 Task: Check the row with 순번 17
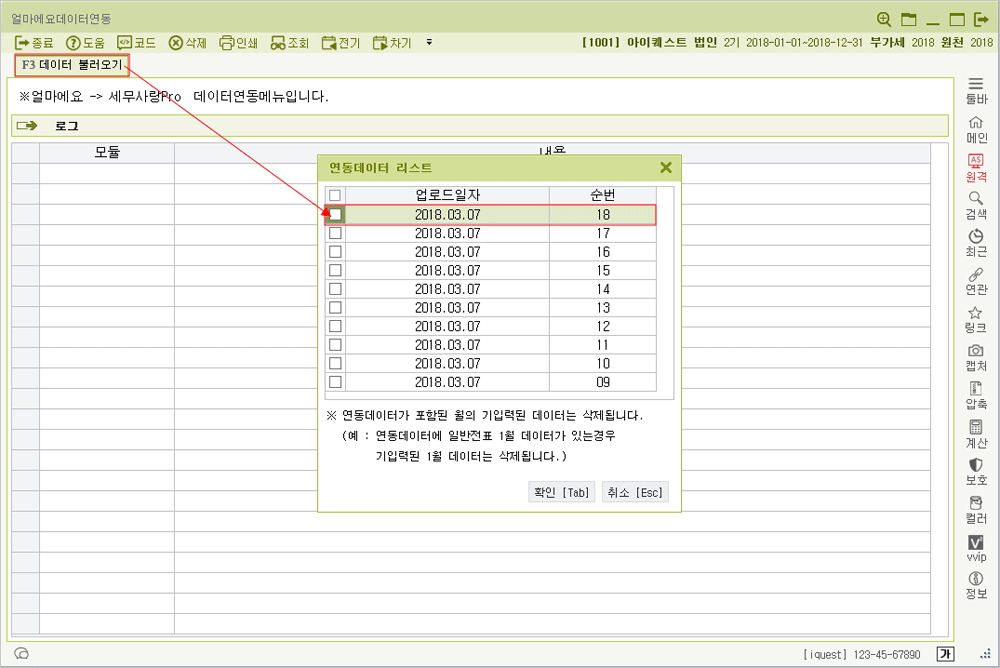tap(335, 233)
